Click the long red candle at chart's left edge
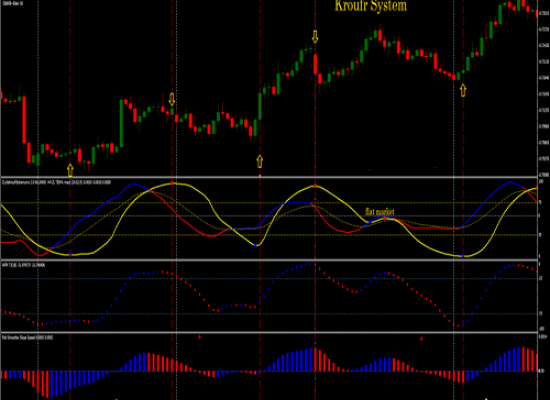Viewport: 550px width, 400px height. [24, 119]
